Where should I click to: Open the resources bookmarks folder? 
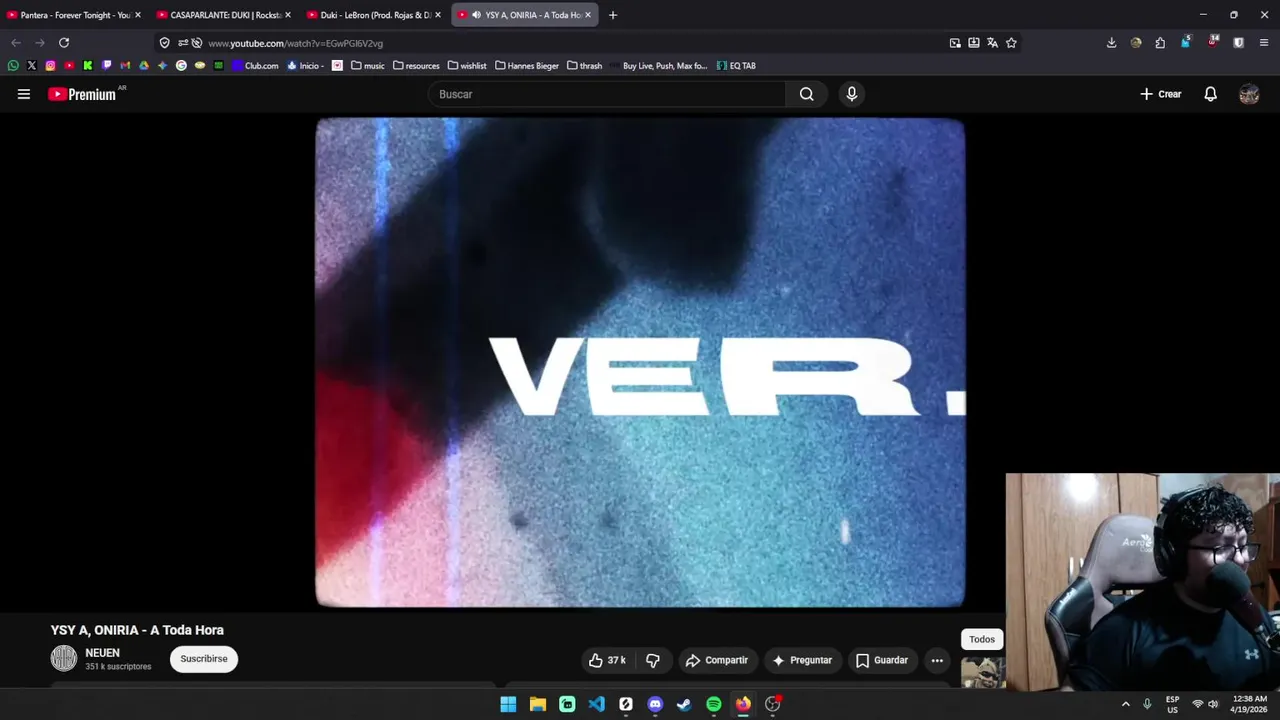coord(416,66)
